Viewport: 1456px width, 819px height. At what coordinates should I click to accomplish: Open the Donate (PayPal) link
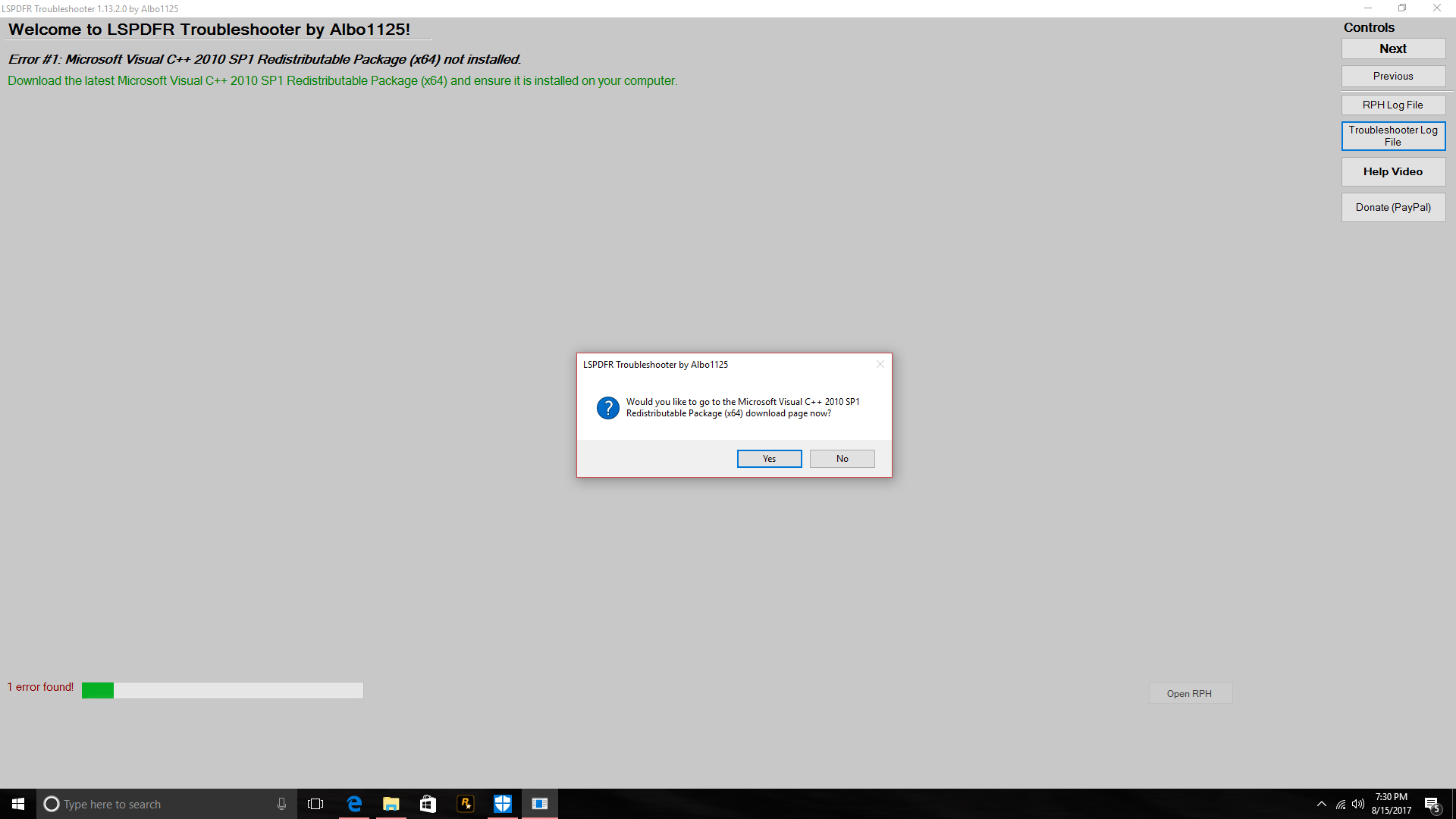point(1393,207)
